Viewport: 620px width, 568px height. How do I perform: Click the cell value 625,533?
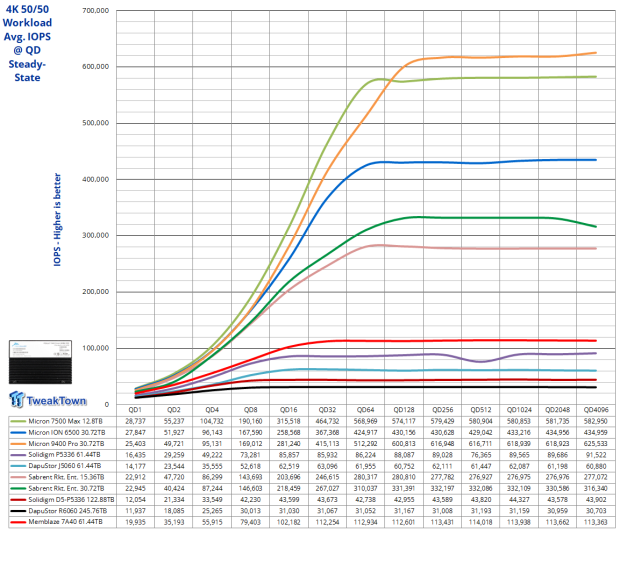(x=596, y=444)
